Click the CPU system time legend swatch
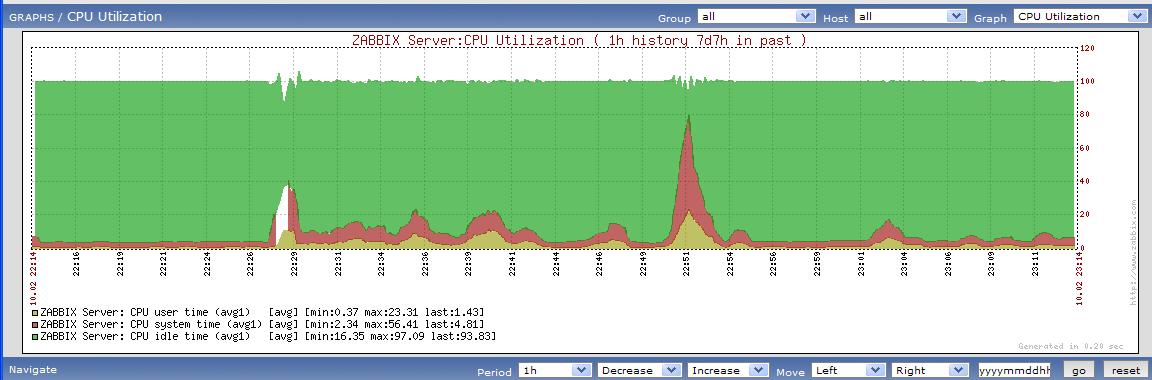The height and width of the screenshot is (380, 1152). [x=35, y=324]
